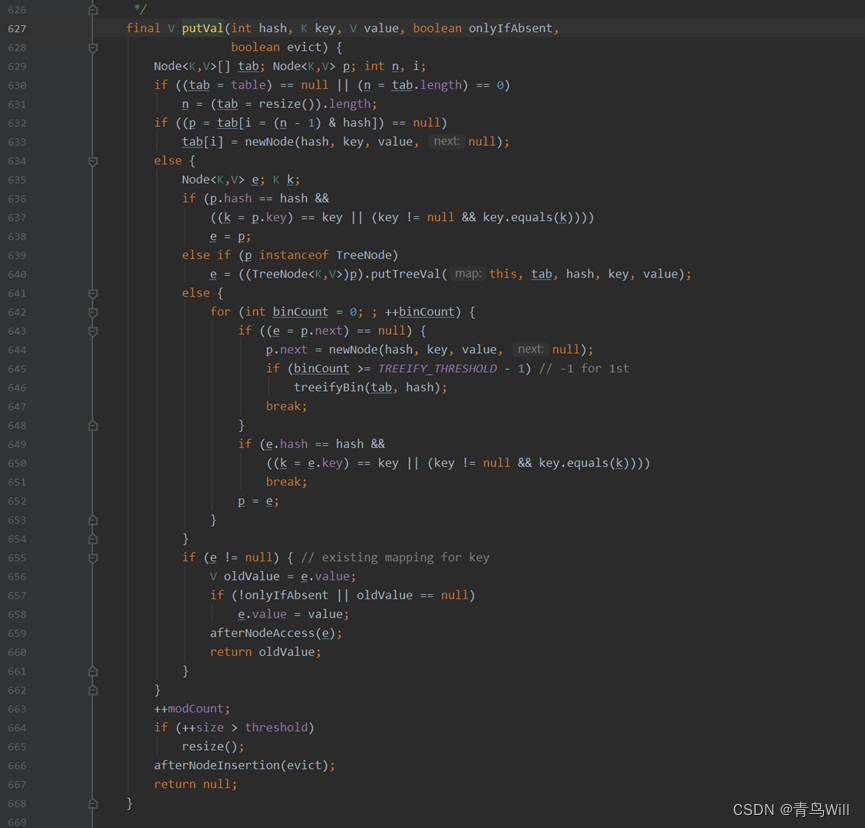Screen dimensions: 865x828
Task: Click the break statement on line 651
Action: 286,482
